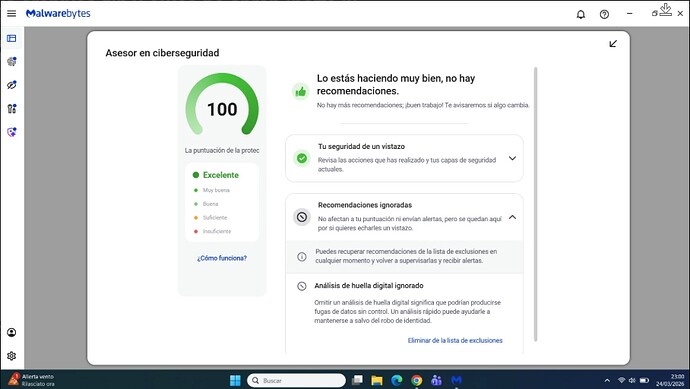Click Malwarebytes icon in taskbar

point(456,380)
